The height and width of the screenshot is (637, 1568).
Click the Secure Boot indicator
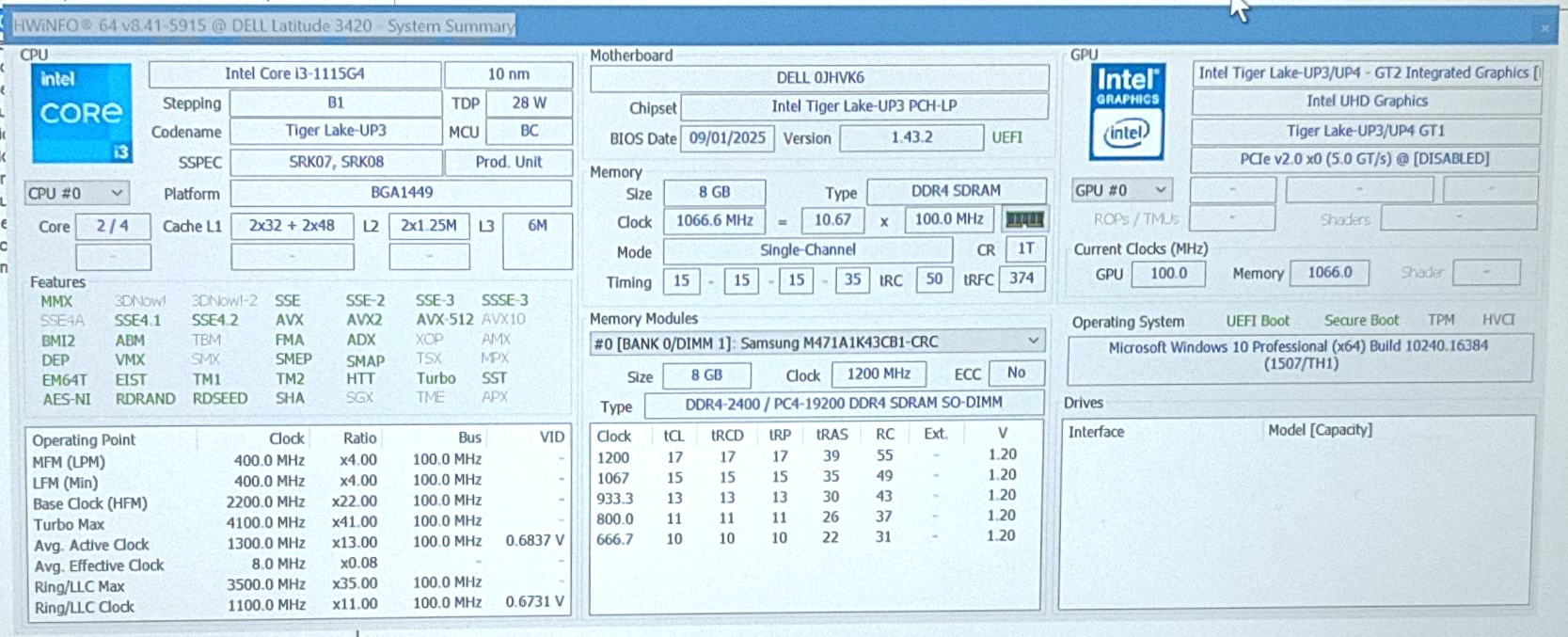(x=1361, y=321)
